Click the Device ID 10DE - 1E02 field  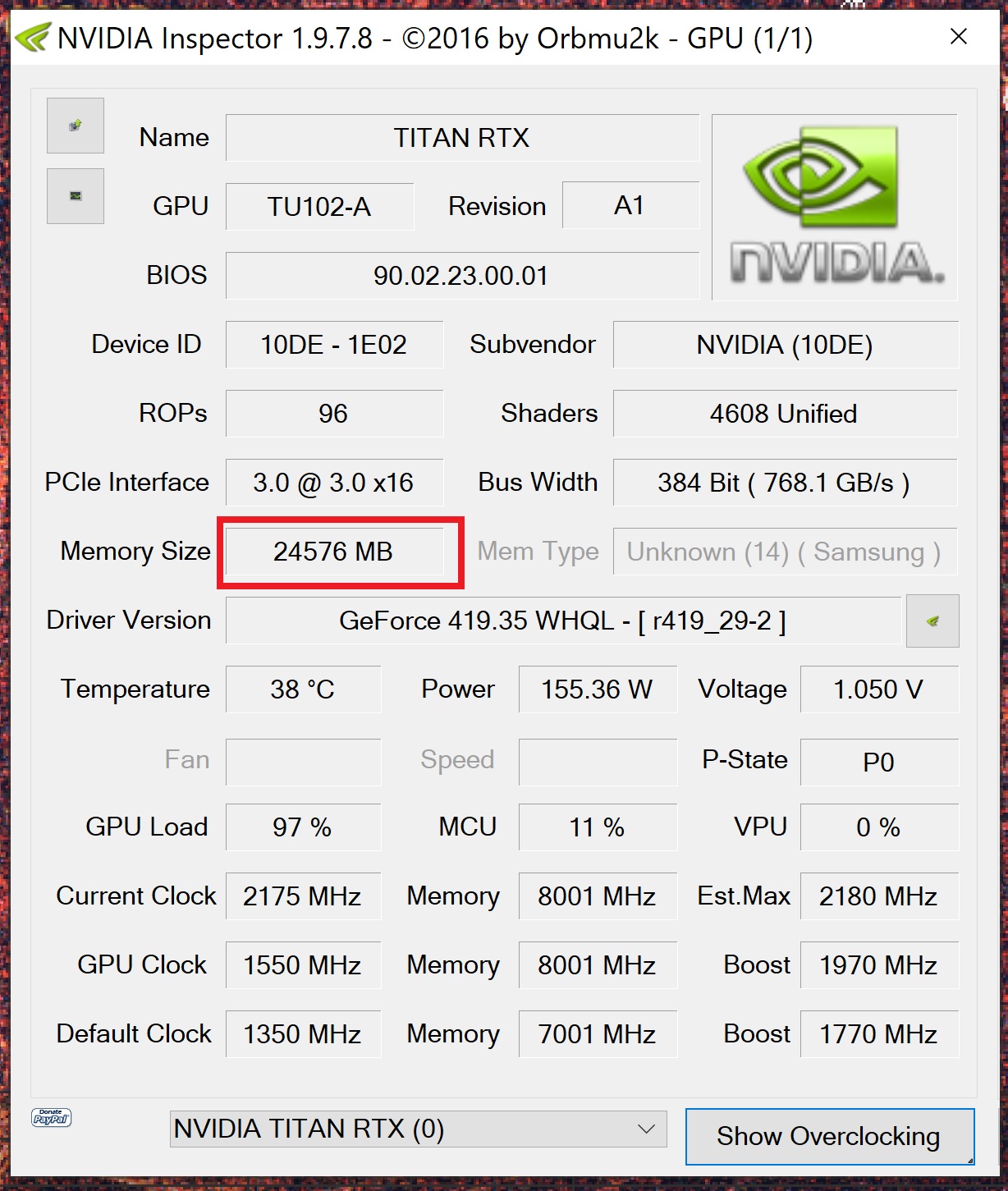pyautogui.click(x=334, y=344)
